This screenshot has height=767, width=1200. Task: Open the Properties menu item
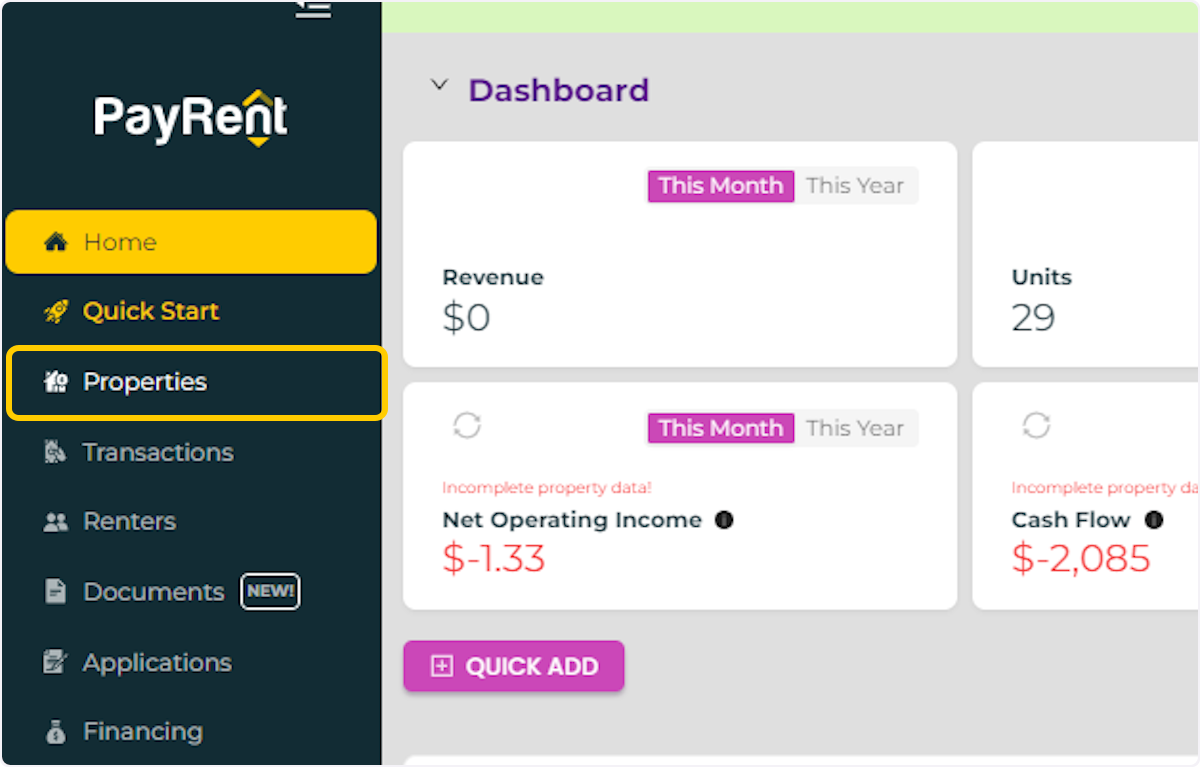click(x=145, y=382)
